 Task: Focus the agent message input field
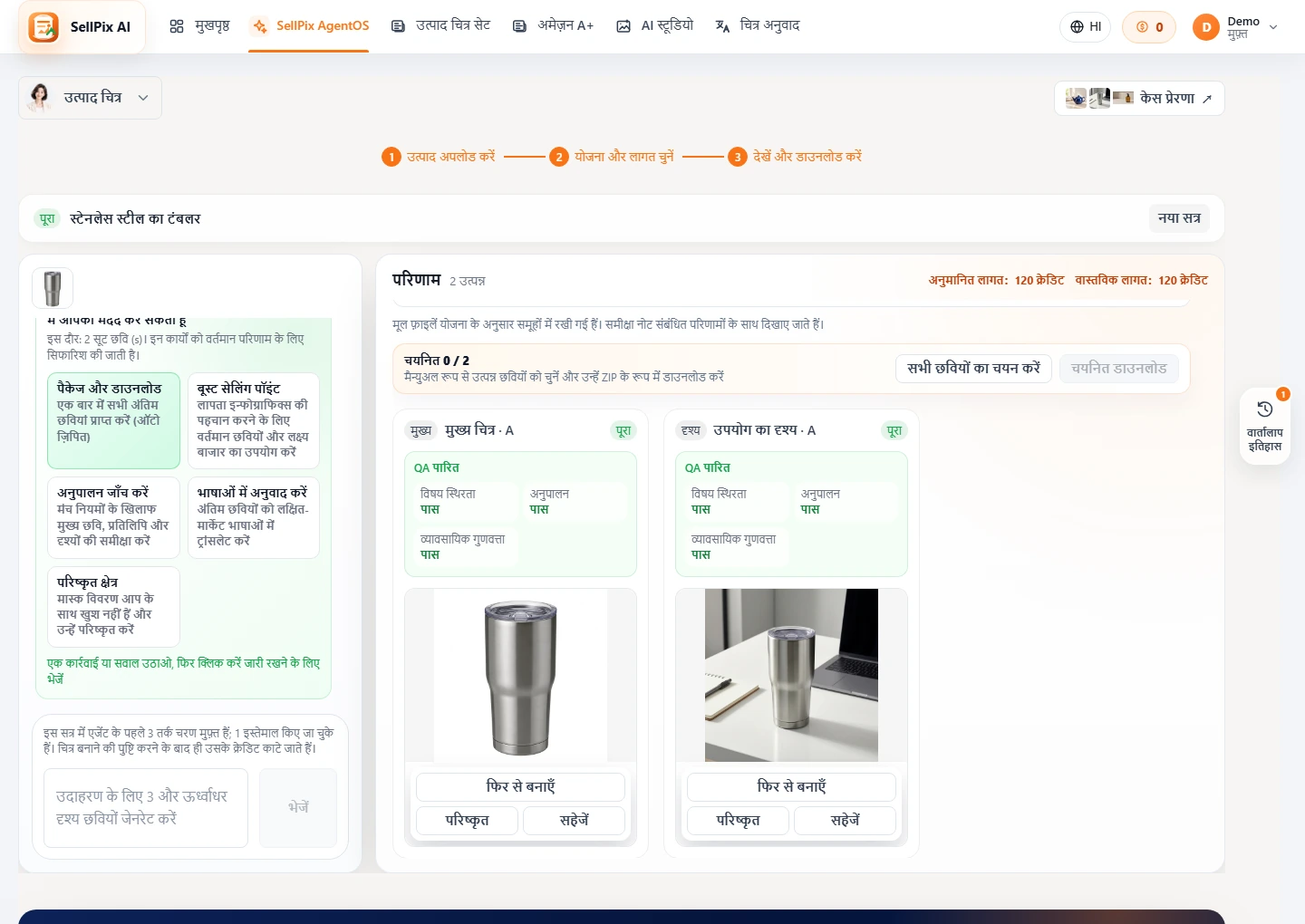pos(146,808)
